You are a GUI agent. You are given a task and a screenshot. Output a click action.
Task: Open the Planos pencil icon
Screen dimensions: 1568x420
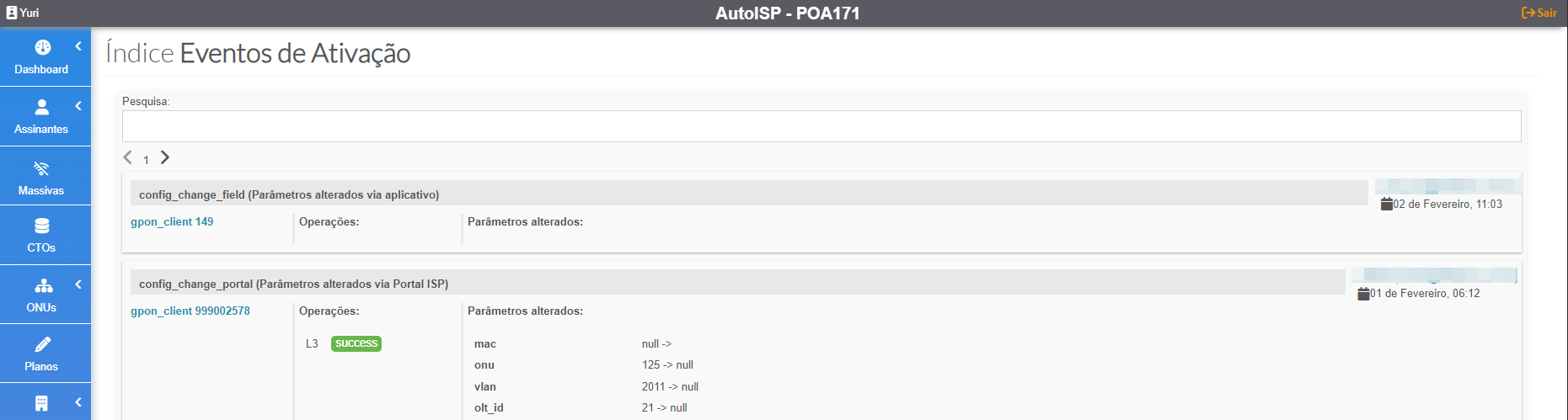pyautogui.click(x=42, y=344)
